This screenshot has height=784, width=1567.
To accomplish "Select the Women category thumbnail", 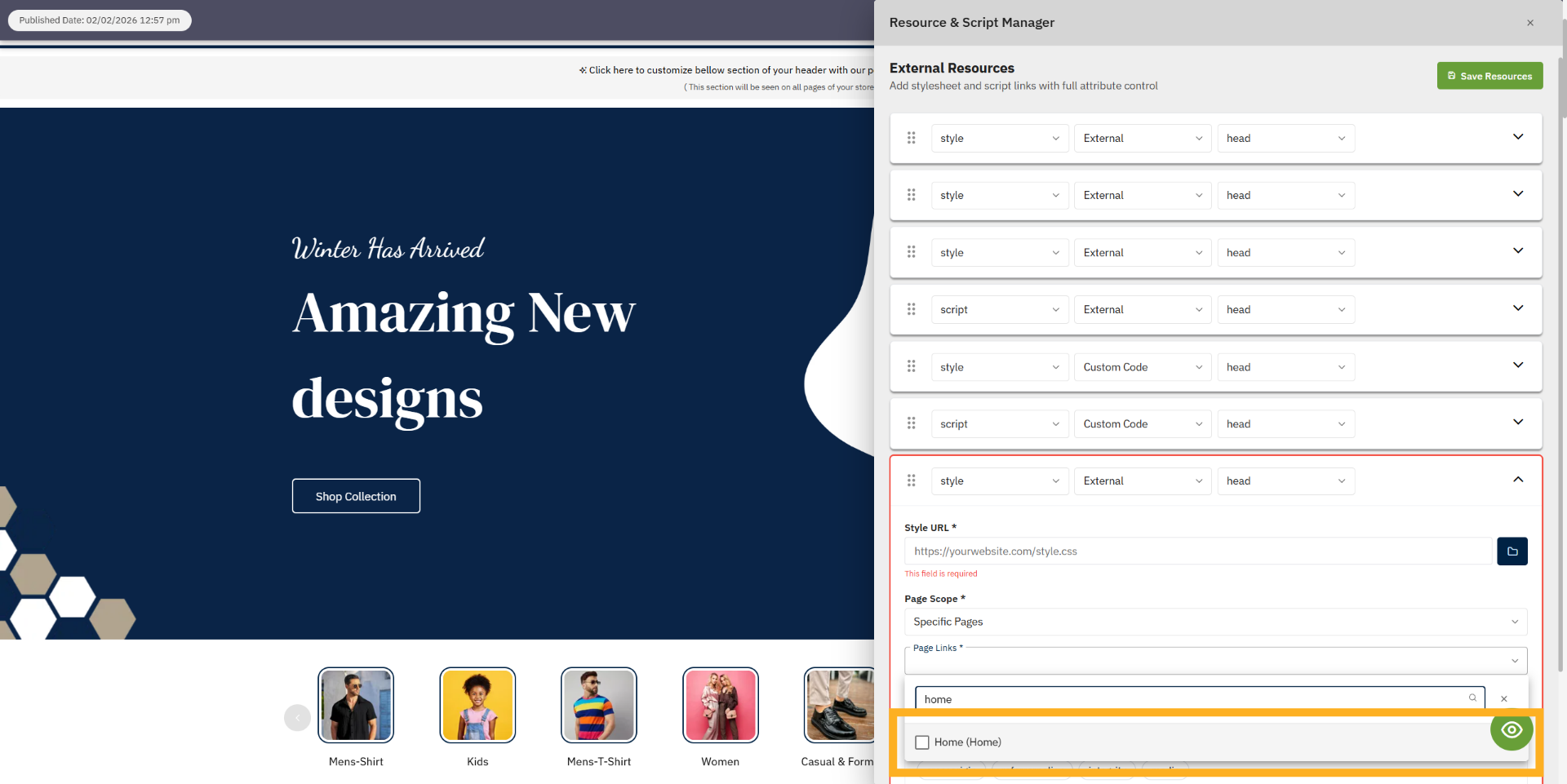I will tap(720, 704).
